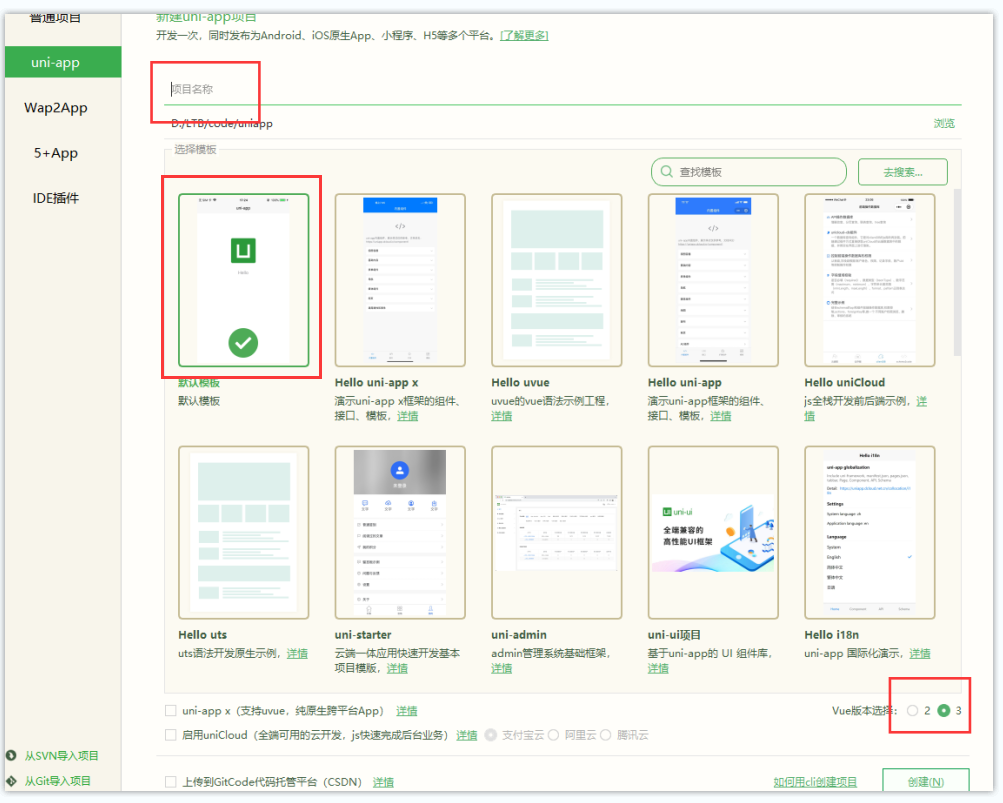Click the green checkmark on default template

pos(243,343)
